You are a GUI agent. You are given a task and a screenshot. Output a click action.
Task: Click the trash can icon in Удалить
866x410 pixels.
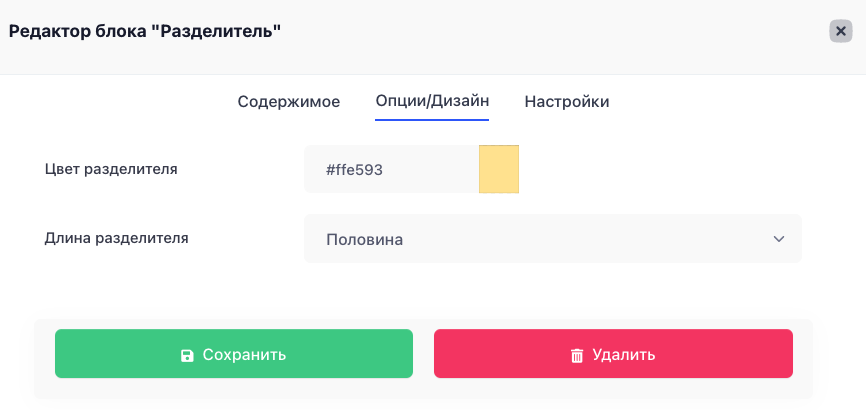point(577,355)
